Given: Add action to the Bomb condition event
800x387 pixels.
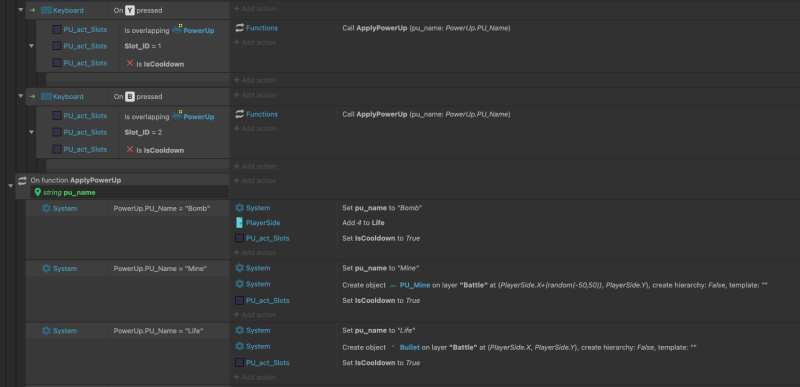Looking at the screenshot, I should tap(255, 252).
